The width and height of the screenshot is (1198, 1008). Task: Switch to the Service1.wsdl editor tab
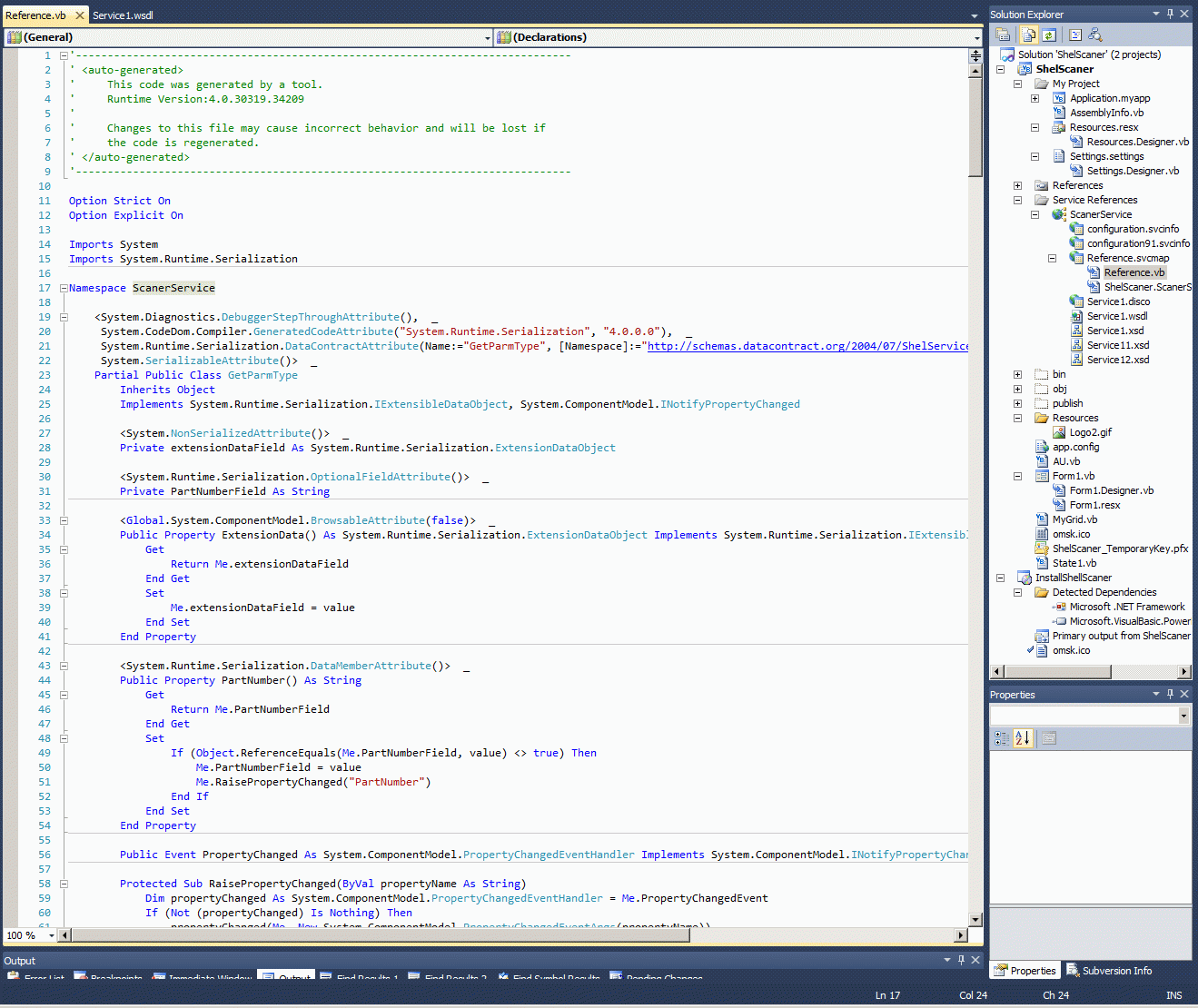(x=123, y=15)
